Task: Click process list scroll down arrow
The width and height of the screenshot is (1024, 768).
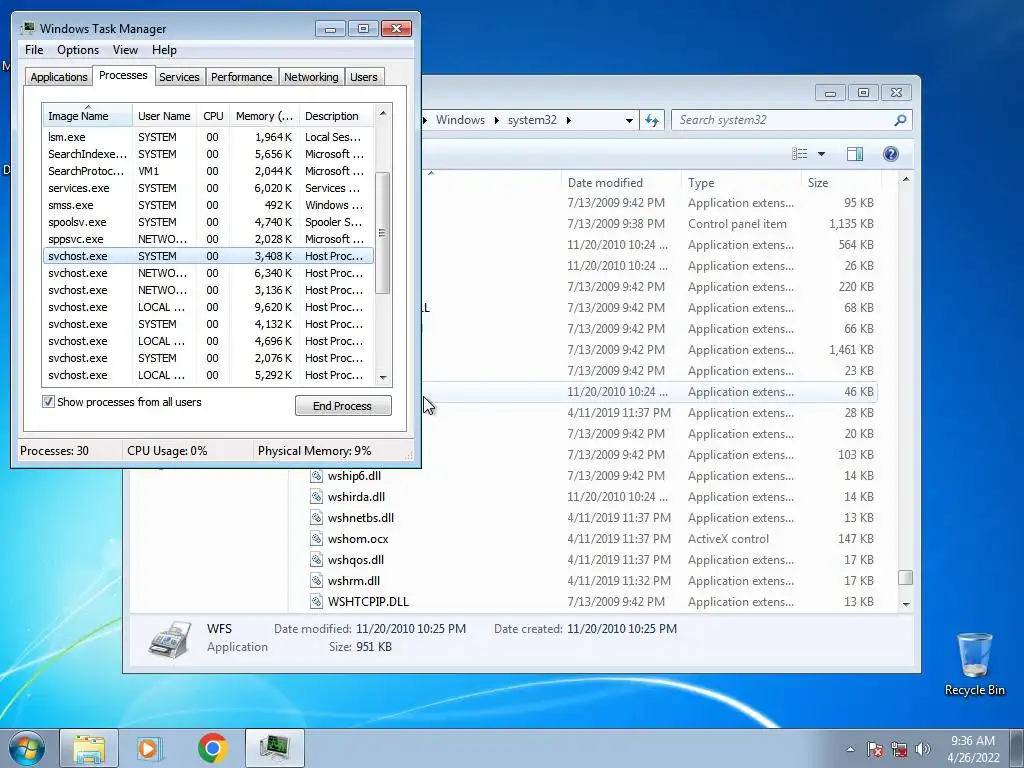Action: [x=383, y=377]
